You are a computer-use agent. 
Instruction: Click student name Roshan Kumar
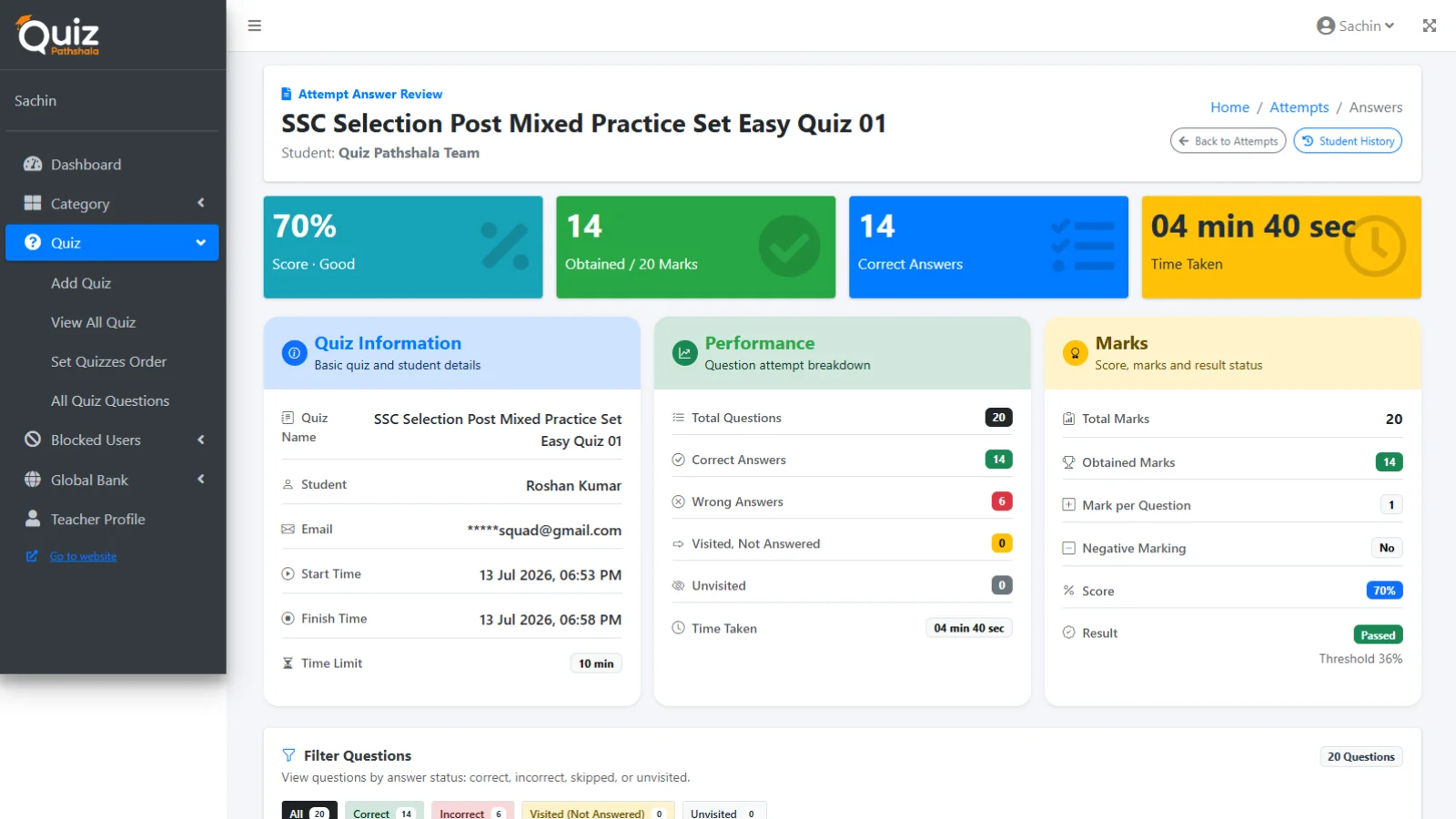point(573,486)
